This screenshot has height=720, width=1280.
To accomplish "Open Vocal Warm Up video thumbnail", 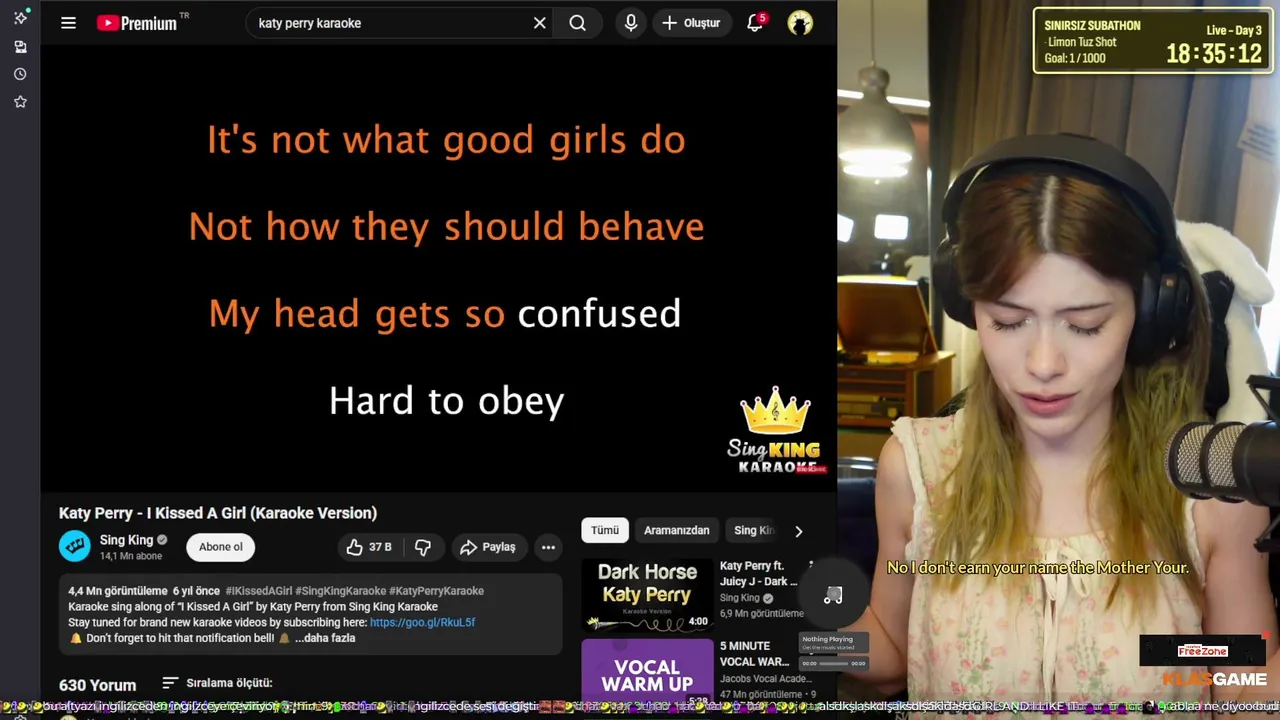I will tap(647, 672).
